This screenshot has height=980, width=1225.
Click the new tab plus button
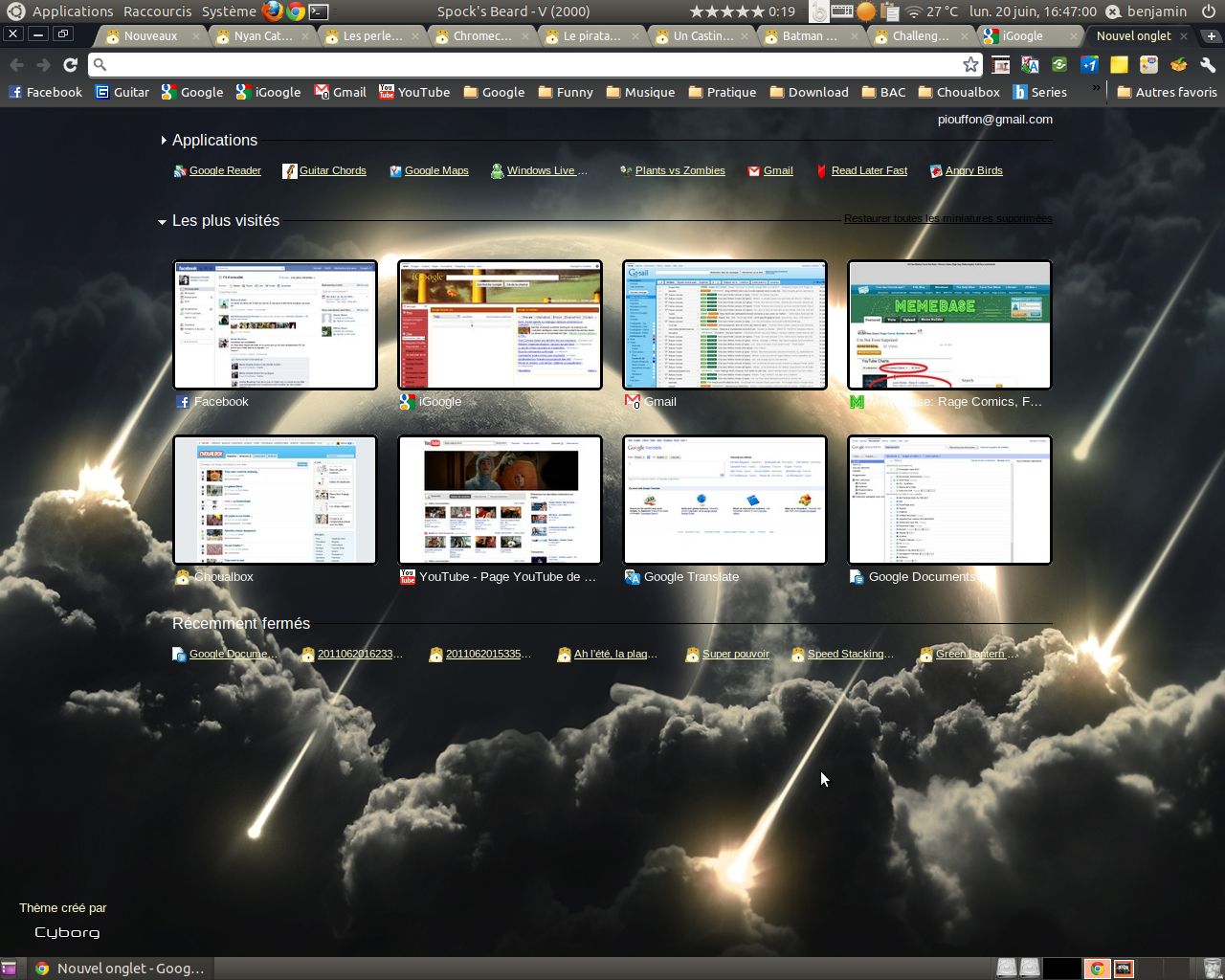tap(1211, 36)
